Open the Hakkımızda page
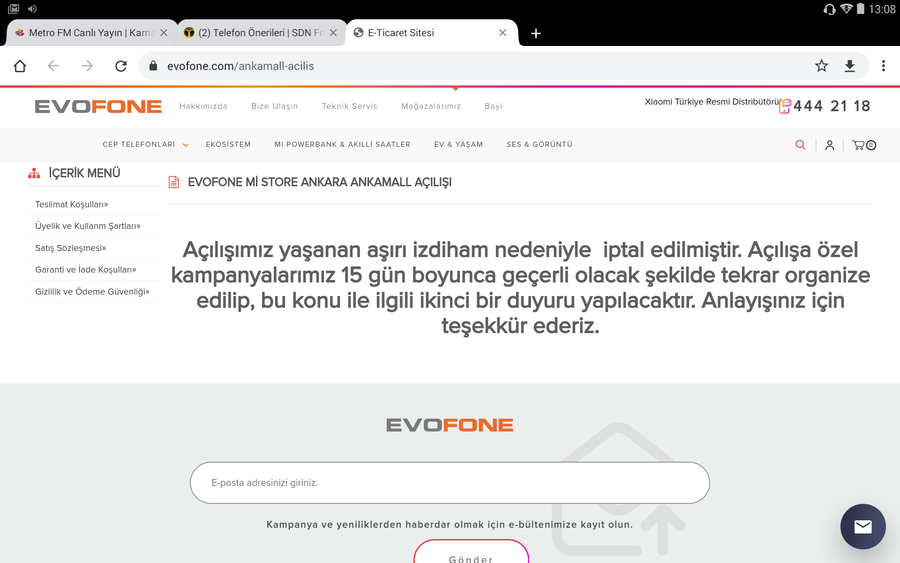900x563 pixels. pyautogui.click(x=203, y=106)
